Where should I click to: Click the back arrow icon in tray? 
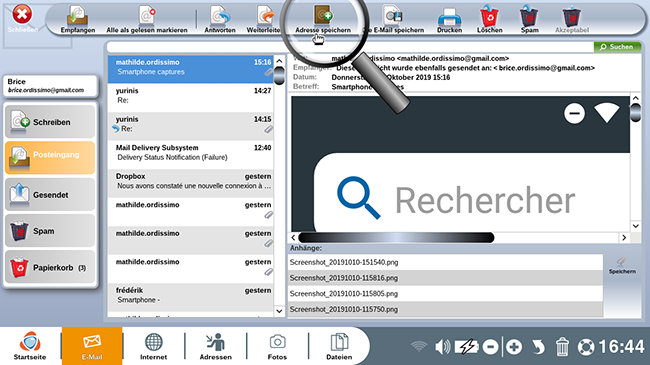pyautogui.click(x=538, y=347)
